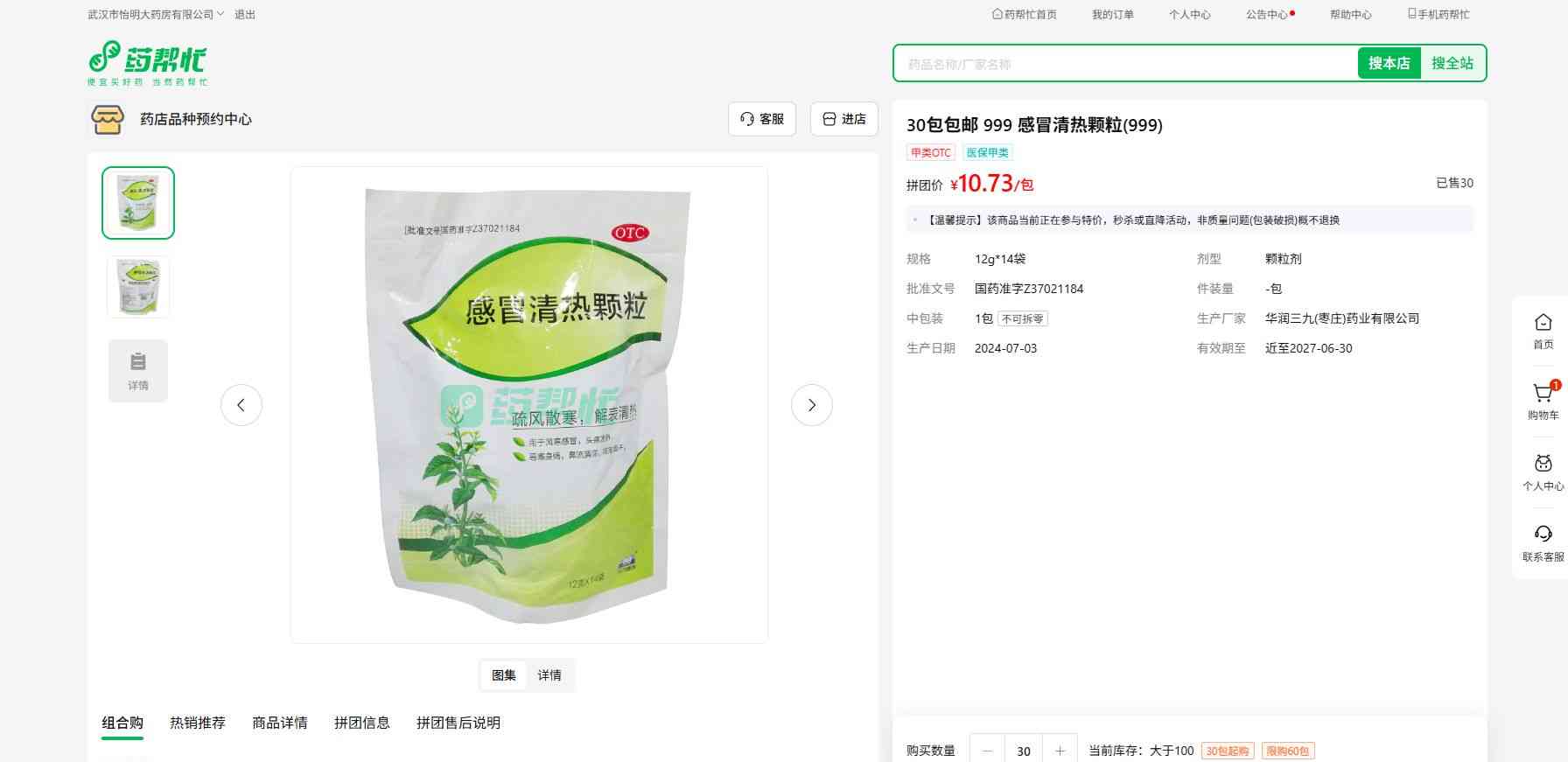Screen dimensions: 1568x762
Task: Switch to the 拼团信息 tab
Action: (x=362, y=723)
